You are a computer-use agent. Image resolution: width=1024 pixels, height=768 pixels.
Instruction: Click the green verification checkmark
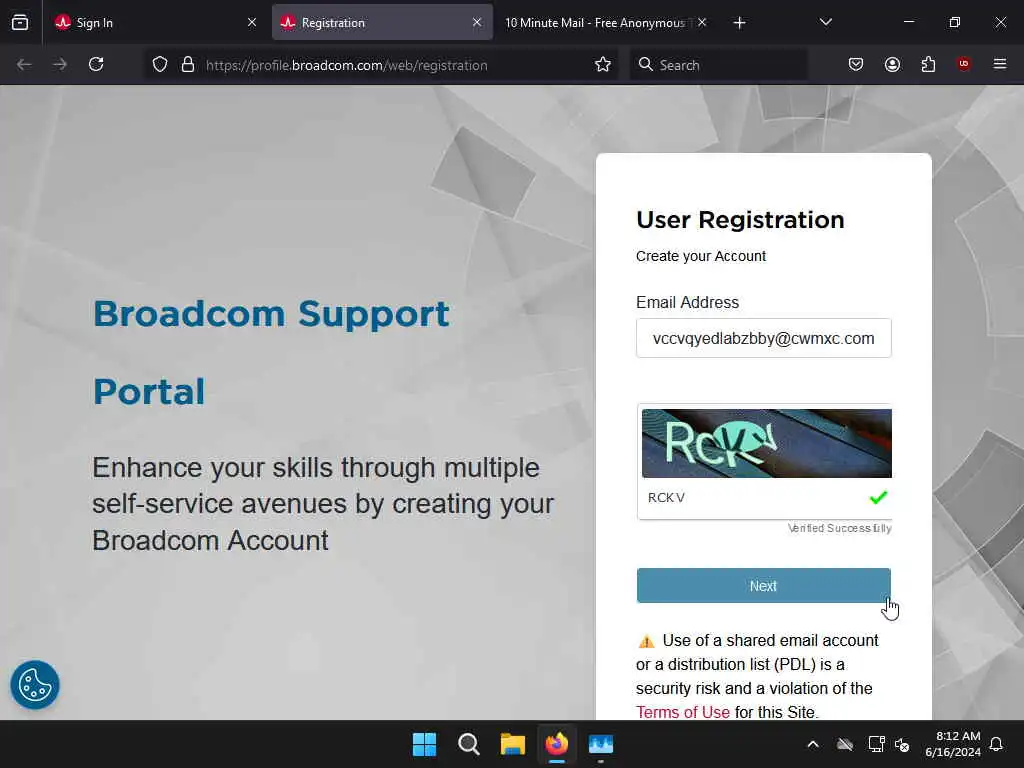pos(878,498)
